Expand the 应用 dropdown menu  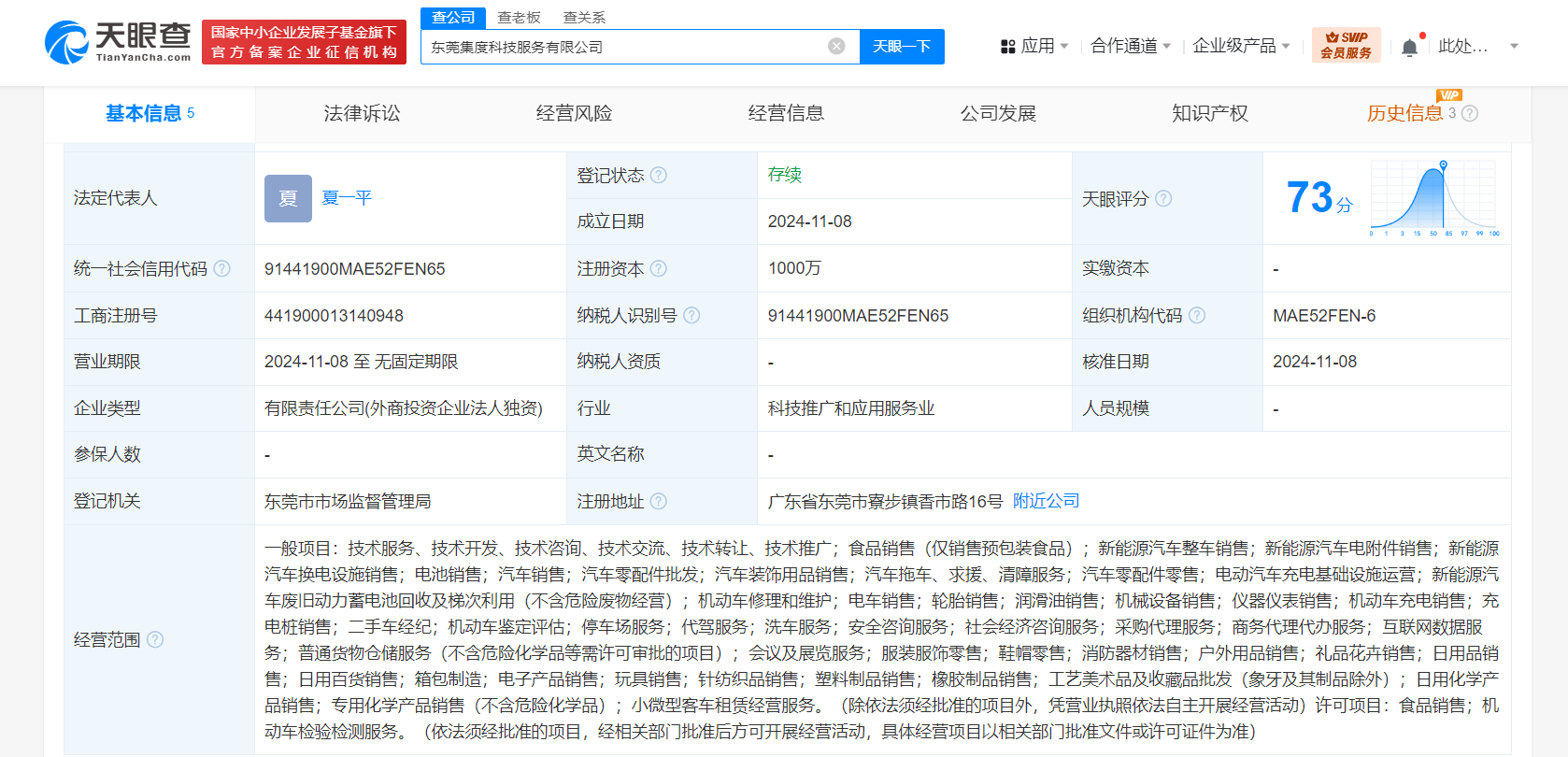pos(1034,46)
